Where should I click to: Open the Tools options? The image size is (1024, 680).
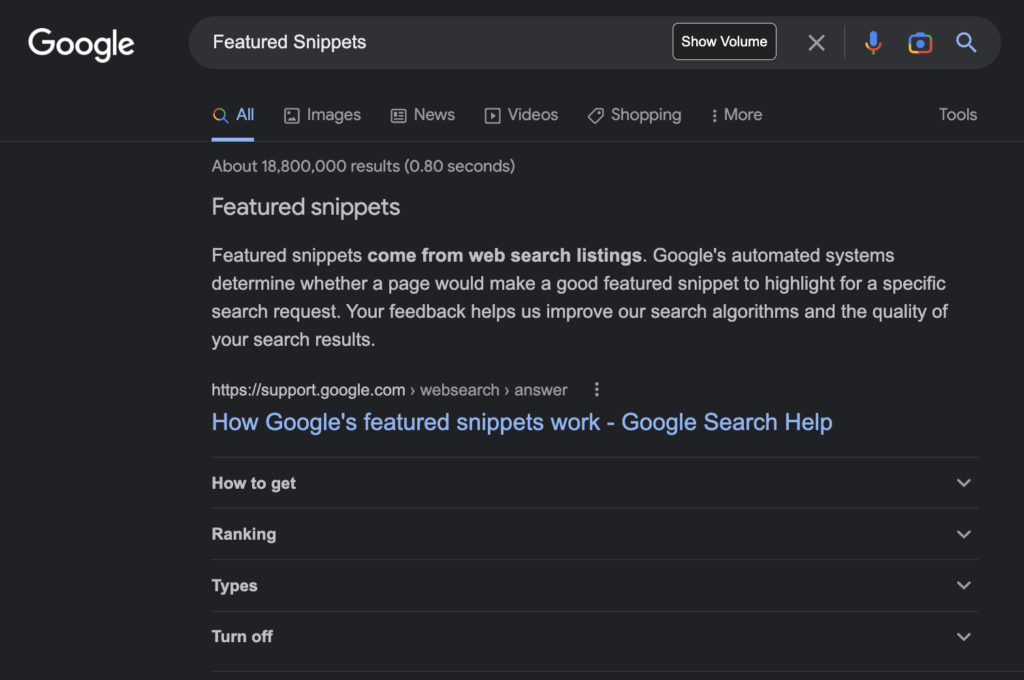tap(957, 115)
